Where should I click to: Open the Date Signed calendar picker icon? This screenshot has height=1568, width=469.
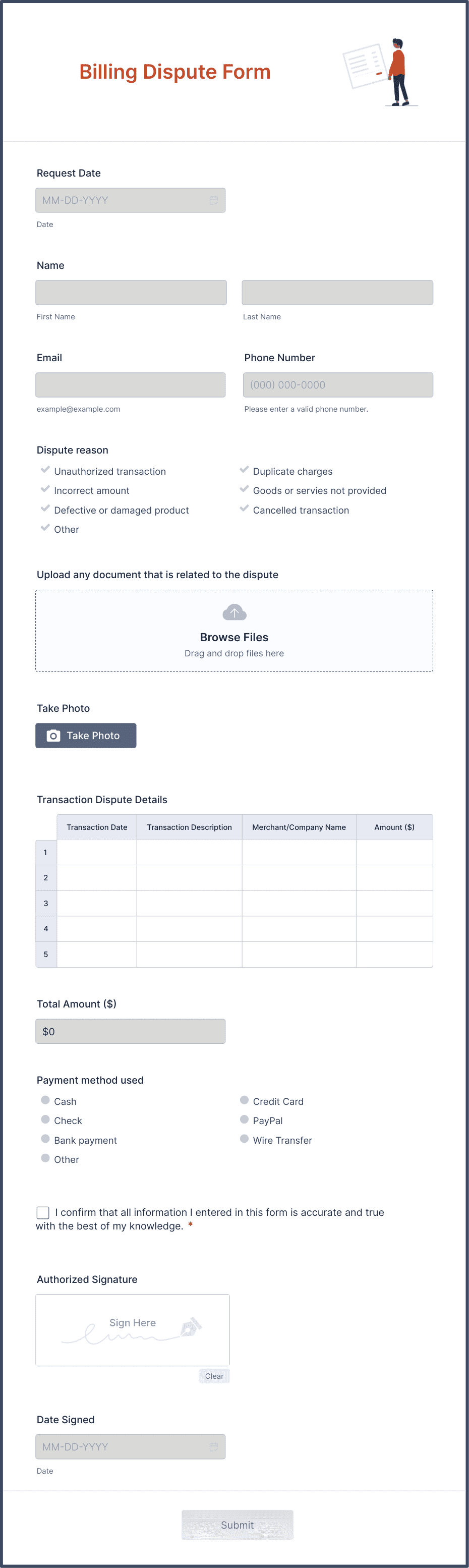point(213,1446)
